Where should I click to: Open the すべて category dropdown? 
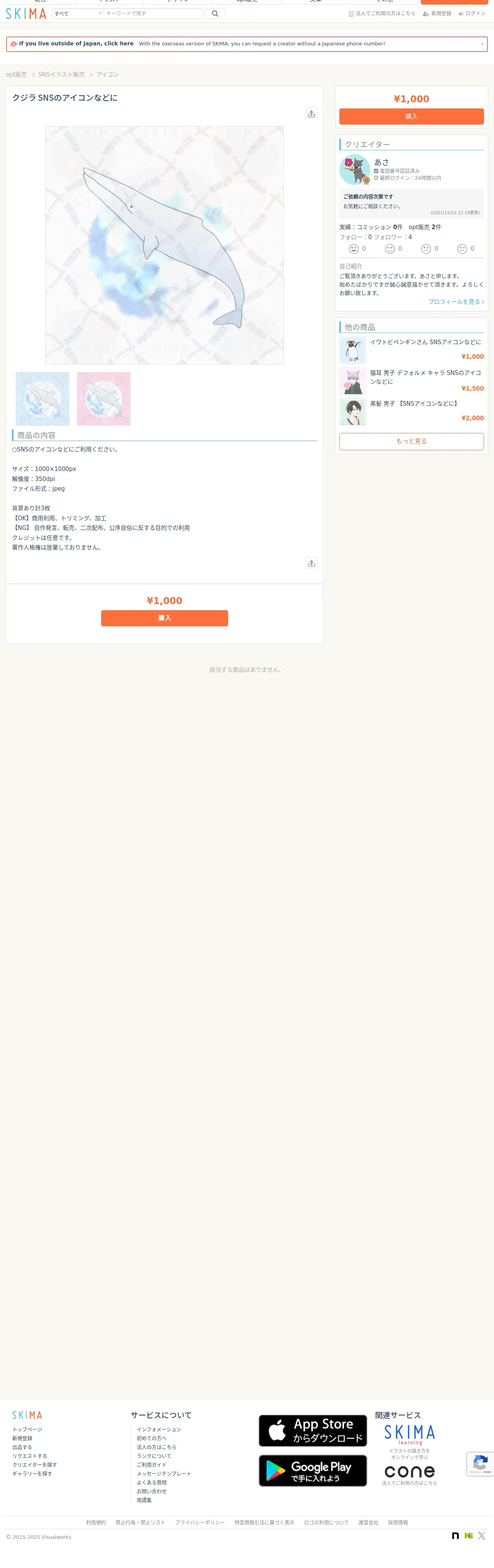(78, 13)
